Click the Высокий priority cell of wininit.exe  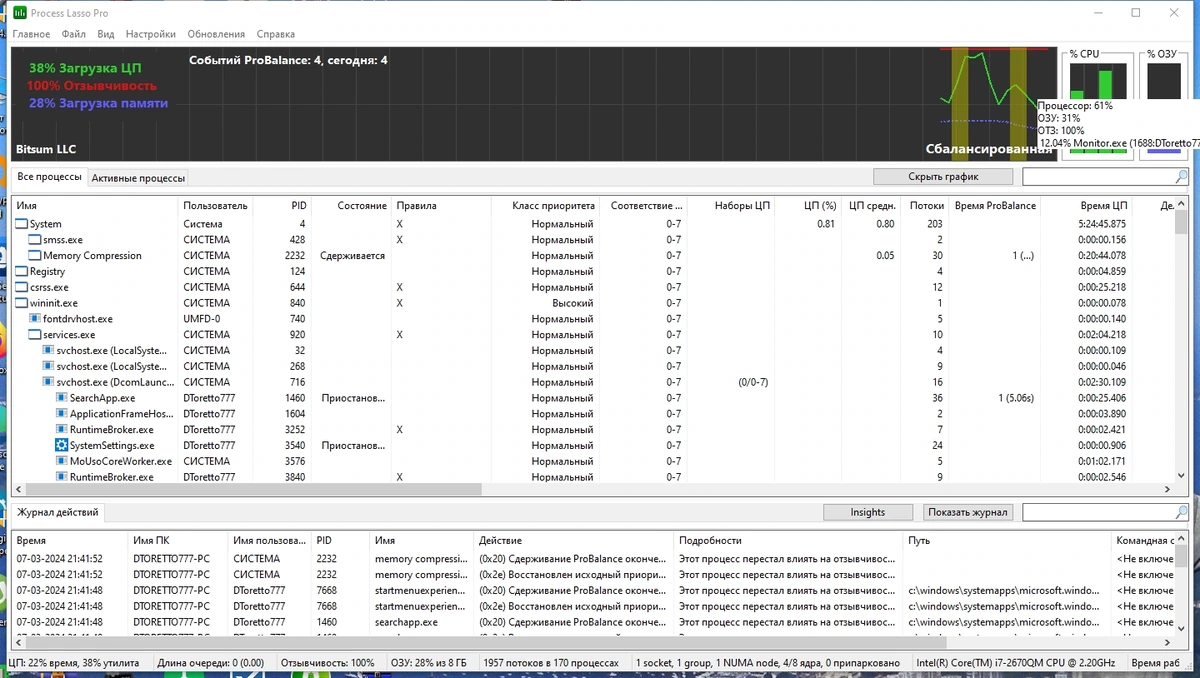tap(573, 303)
